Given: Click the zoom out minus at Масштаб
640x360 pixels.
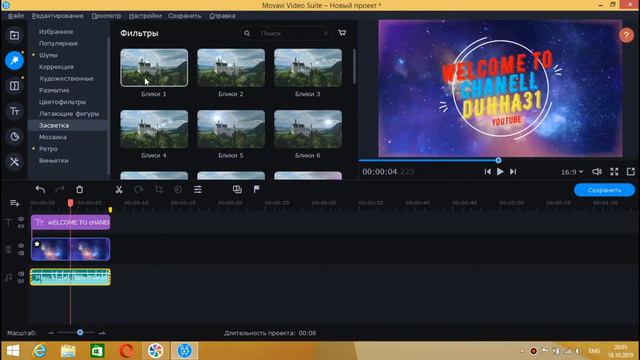Looking at the screenshot, I should coord(51,333).
